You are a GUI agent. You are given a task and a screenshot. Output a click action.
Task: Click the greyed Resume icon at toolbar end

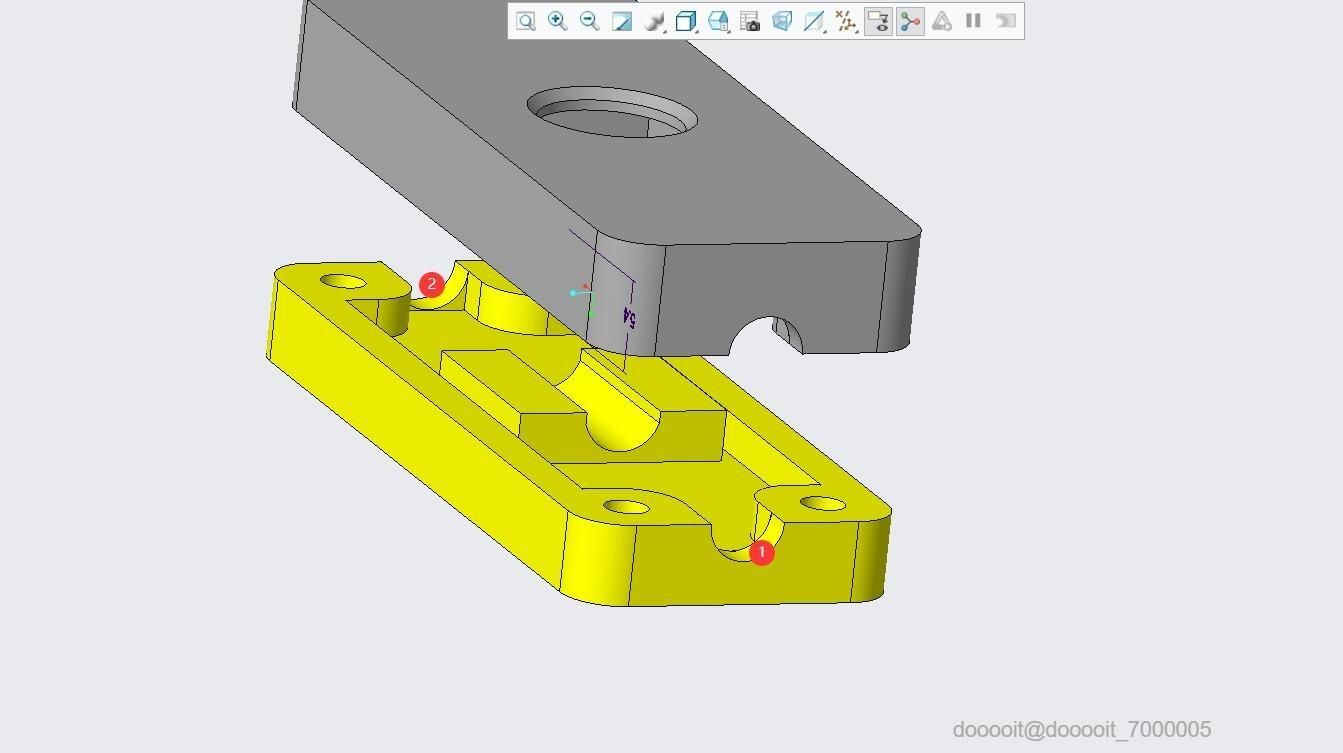click(x=1006, y=21)
